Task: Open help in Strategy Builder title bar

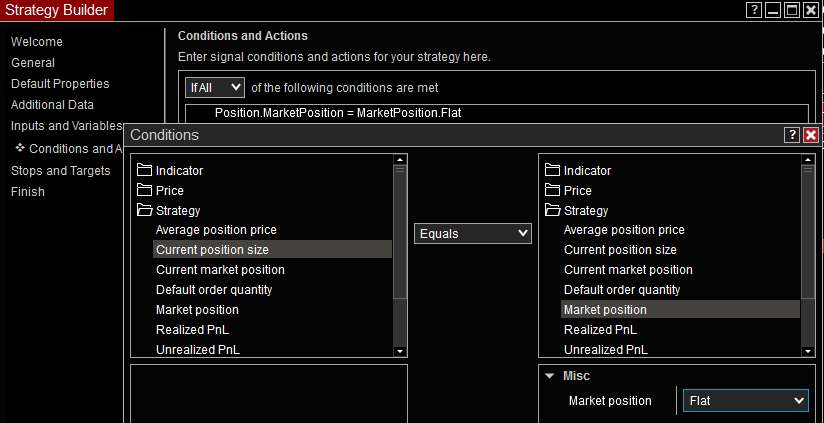Action: click(x=754, y=10)
